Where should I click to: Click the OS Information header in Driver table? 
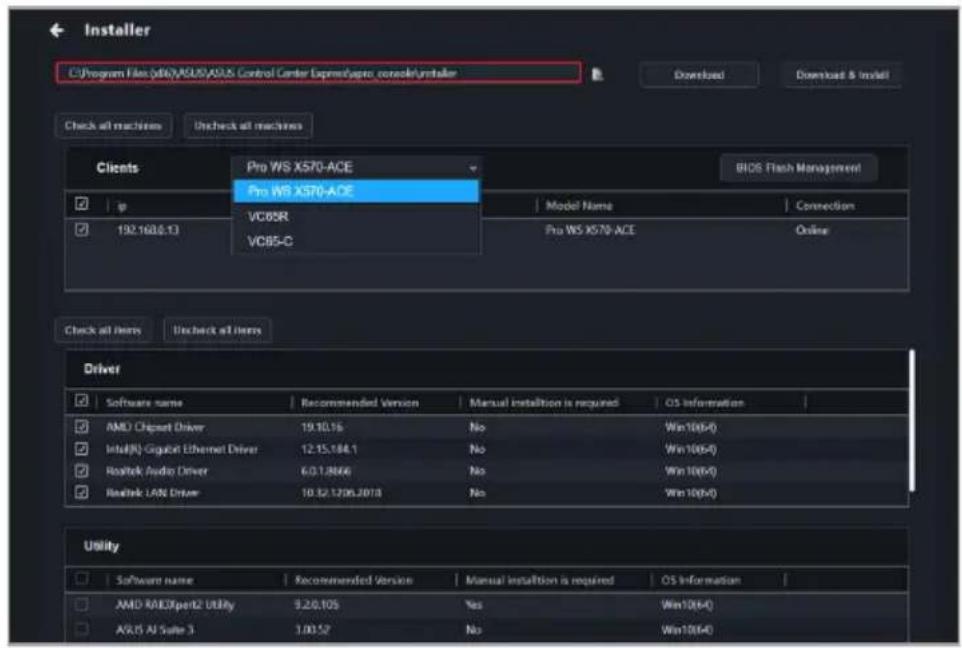(704, 403)
